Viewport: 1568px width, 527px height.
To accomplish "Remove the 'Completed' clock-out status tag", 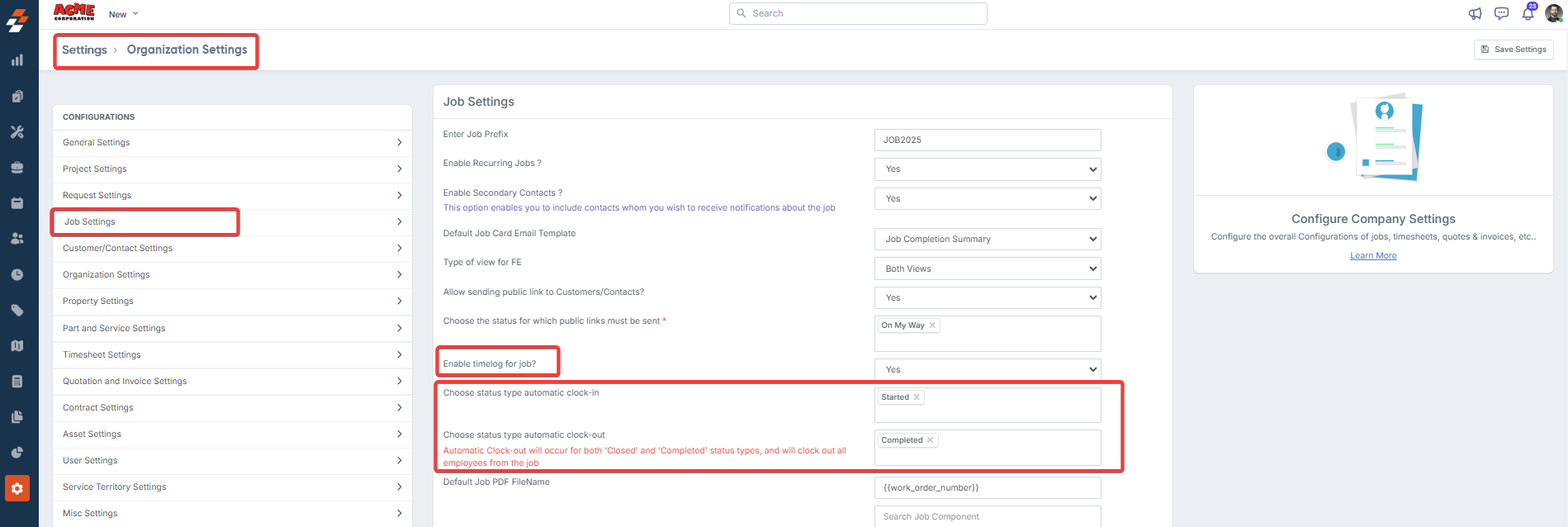I will pyautogui.click(x=931, y=440).
